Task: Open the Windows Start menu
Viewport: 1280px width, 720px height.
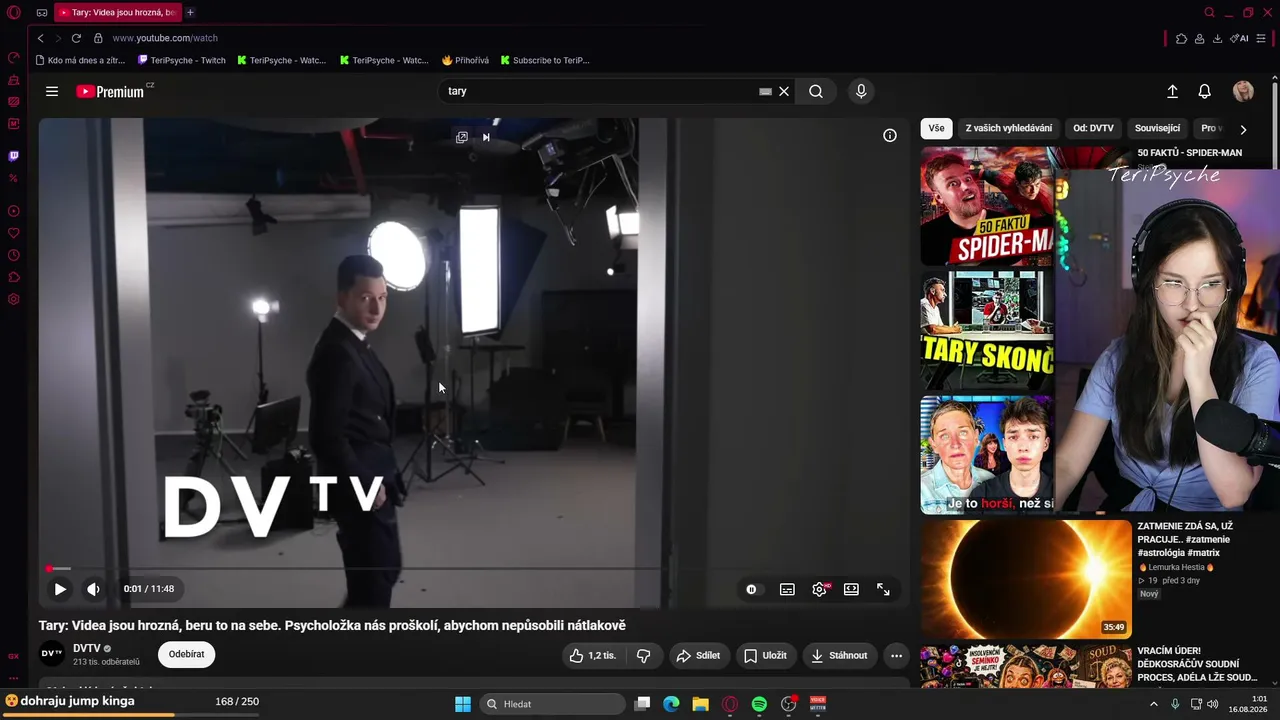Action: [463, 704]
